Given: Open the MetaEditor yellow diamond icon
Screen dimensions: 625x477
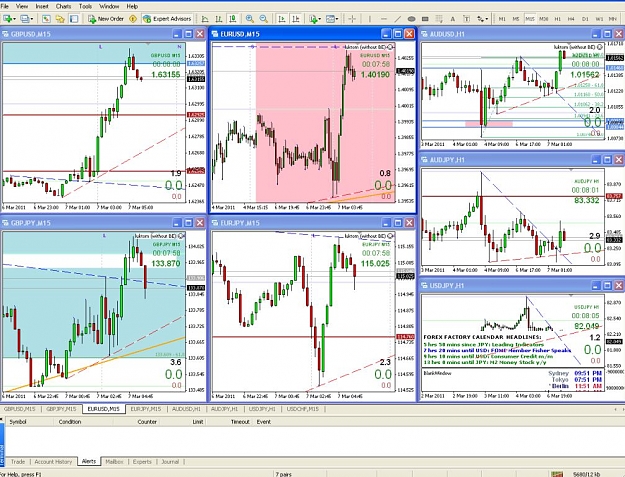Looking at the screenshot, I should tap(133, 19).
